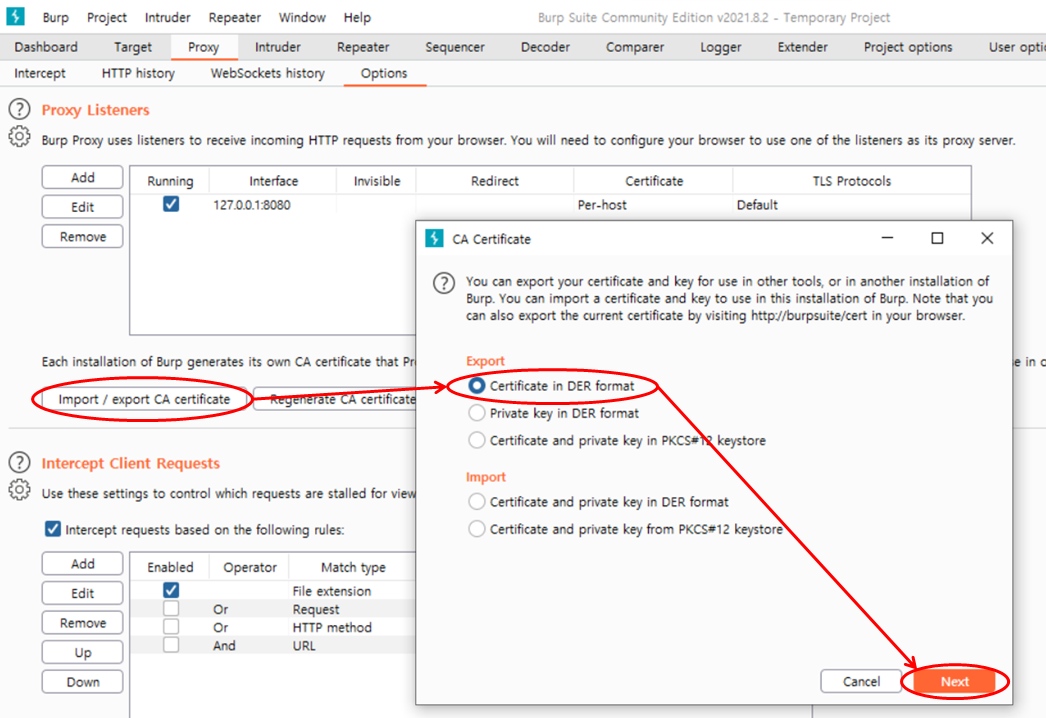Open the Project menu
This screenshot has height=718, width=1046.
107,18
